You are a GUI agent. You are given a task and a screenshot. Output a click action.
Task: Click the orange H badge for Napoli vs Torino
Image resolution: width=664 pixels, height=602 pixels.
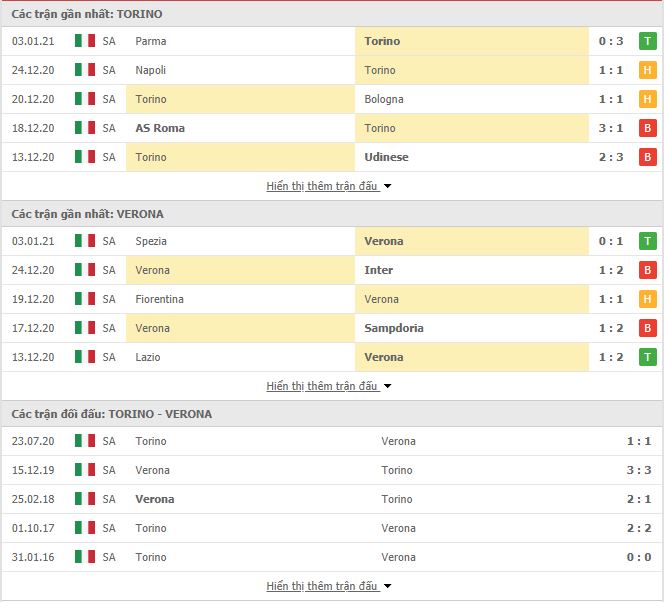pos(647,70)
